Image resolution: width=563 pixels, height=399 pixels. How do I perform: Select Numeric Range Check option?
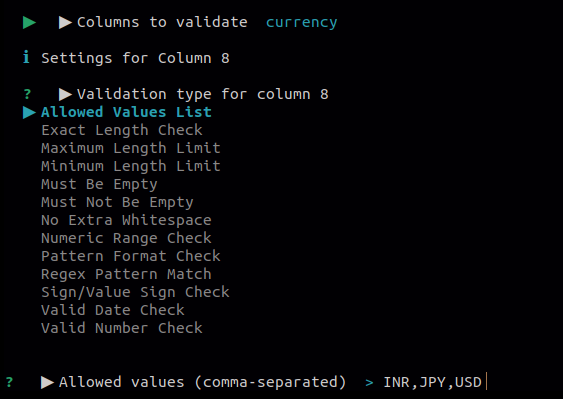[126, 238]
